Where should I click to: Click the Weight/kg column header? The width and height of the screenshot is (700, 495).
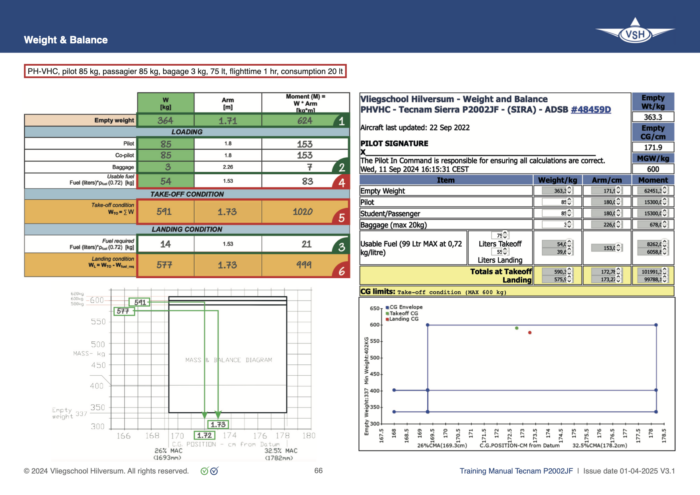point(557,180)
